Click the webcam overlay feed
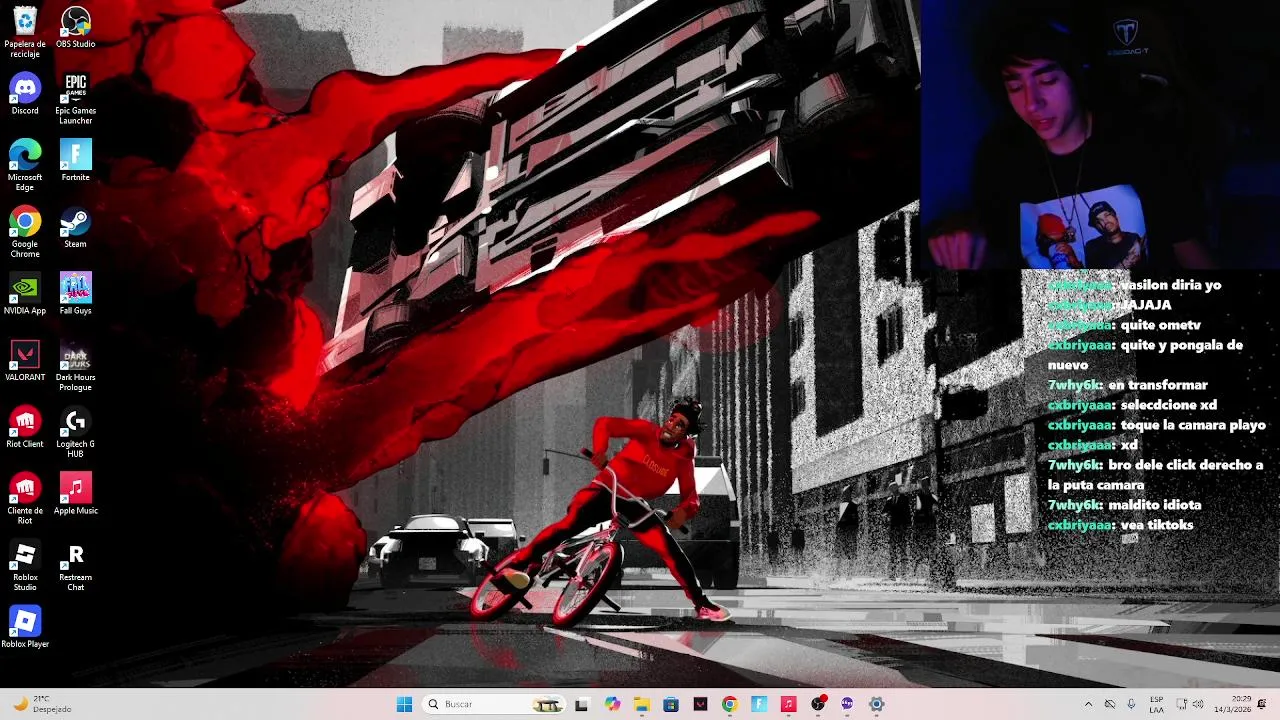Viewport: 1280px width, 720px height. coord(1099,135)
